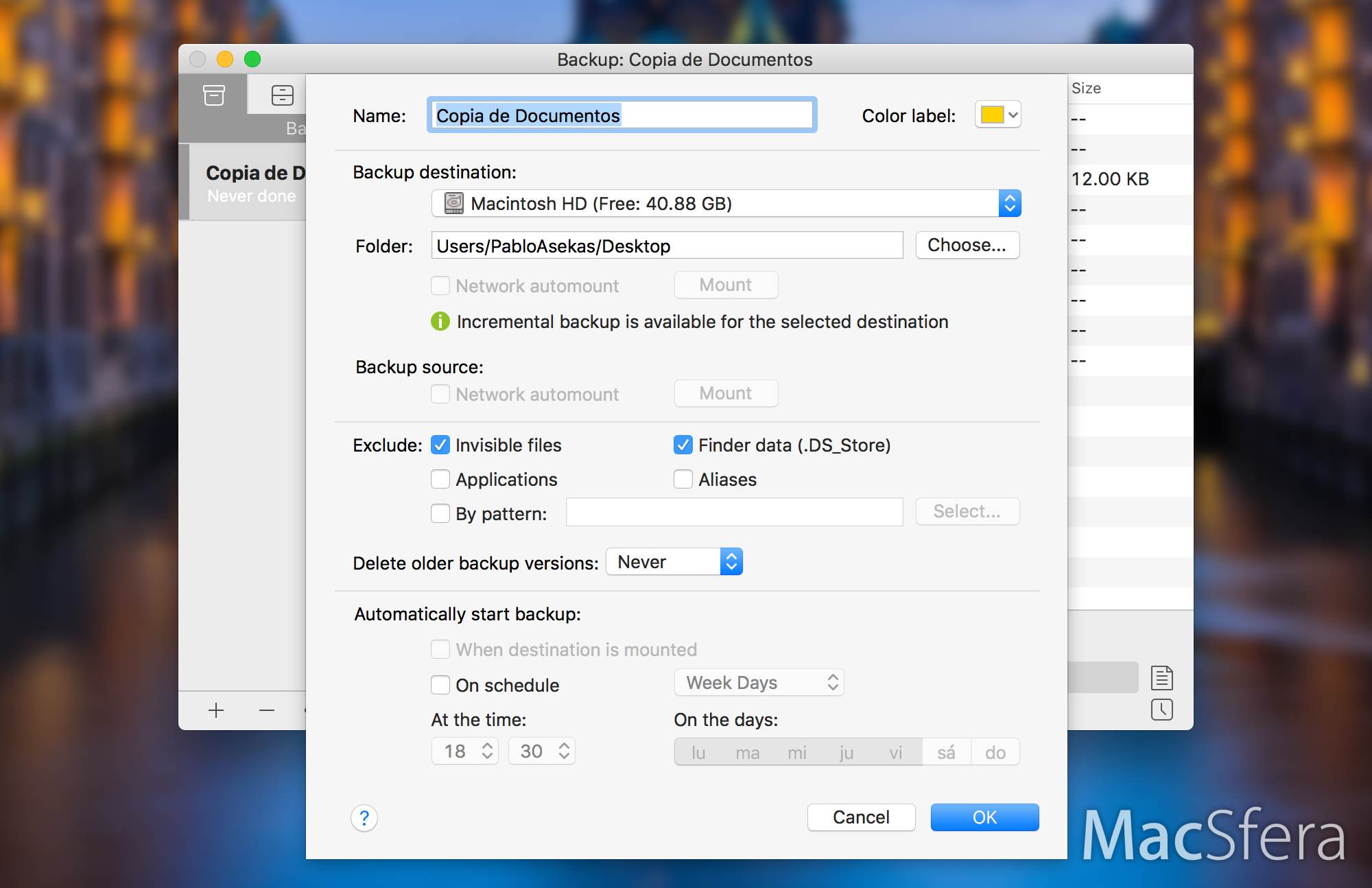Click the Folder path text field

(x=667, y=245)
